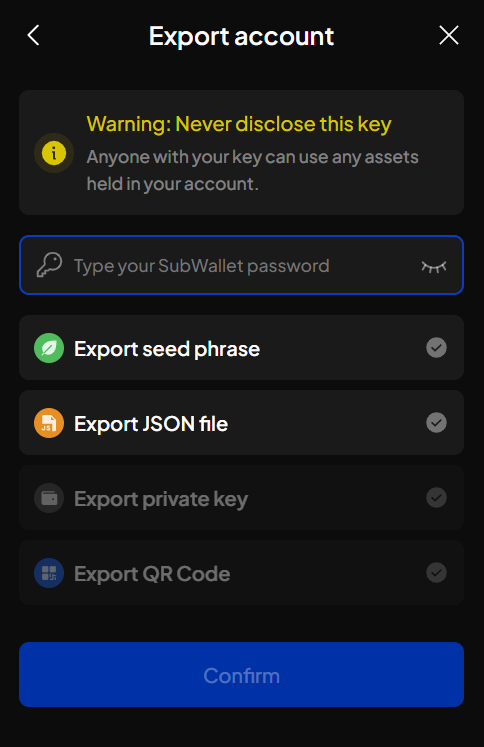Viewport: 484px width, 747px height.
Task: Click the yellow info warning icon
Action: [x=54, y=153]
